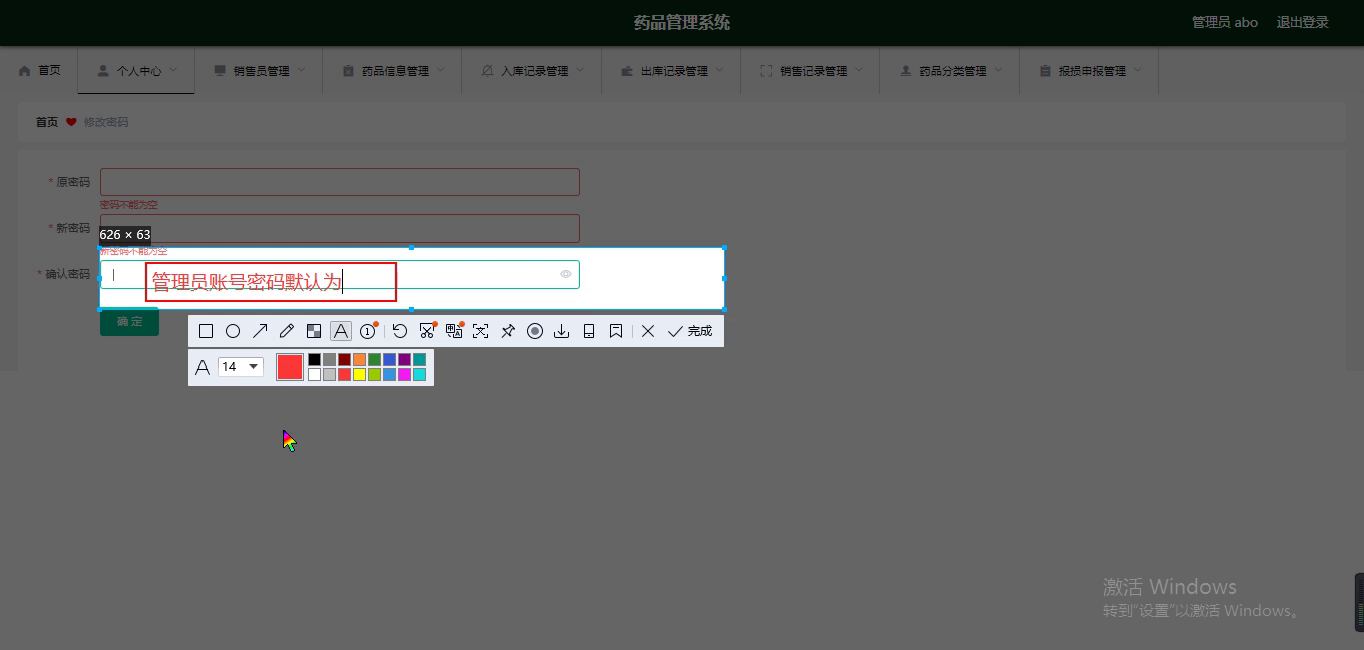Open the 入库记录管理 menu

click(x=532, y=71)
